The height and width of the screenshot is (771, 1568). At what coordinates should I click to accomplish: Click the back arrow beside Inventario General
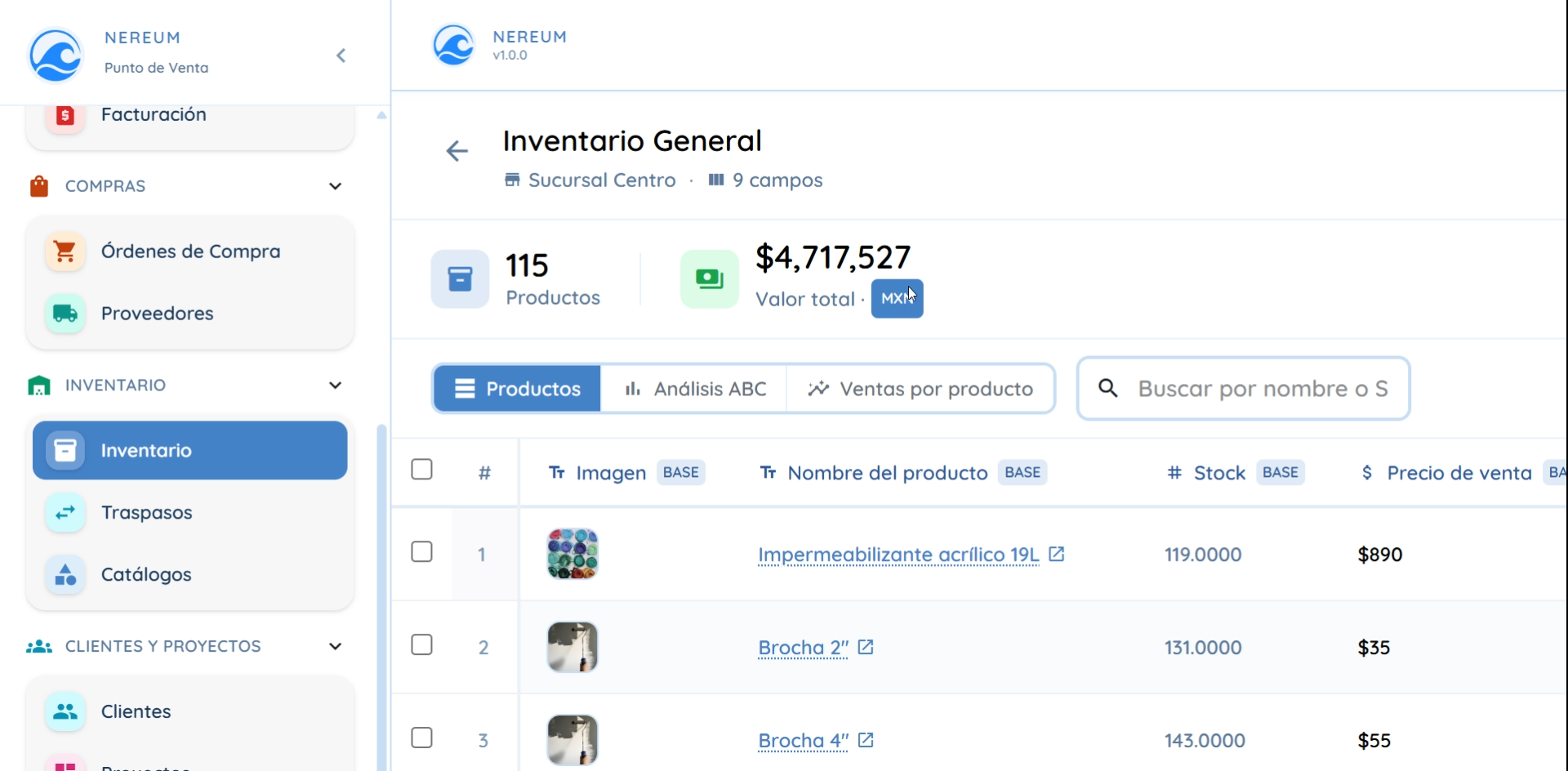457,151
